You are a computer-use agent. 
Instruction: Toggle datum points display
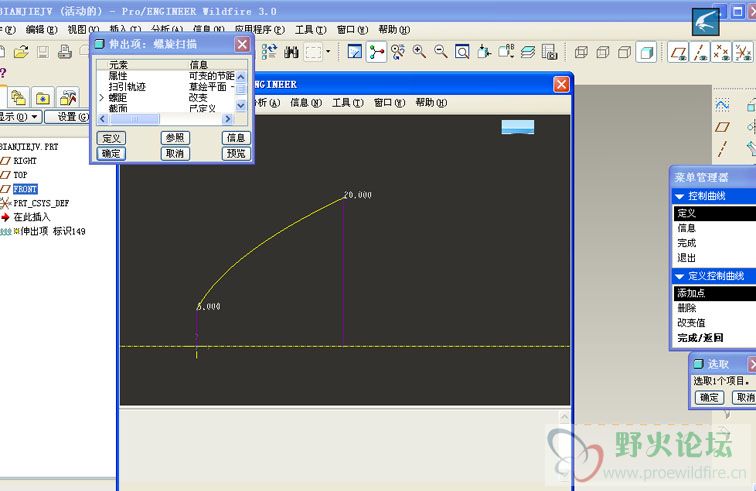point(721,52)
